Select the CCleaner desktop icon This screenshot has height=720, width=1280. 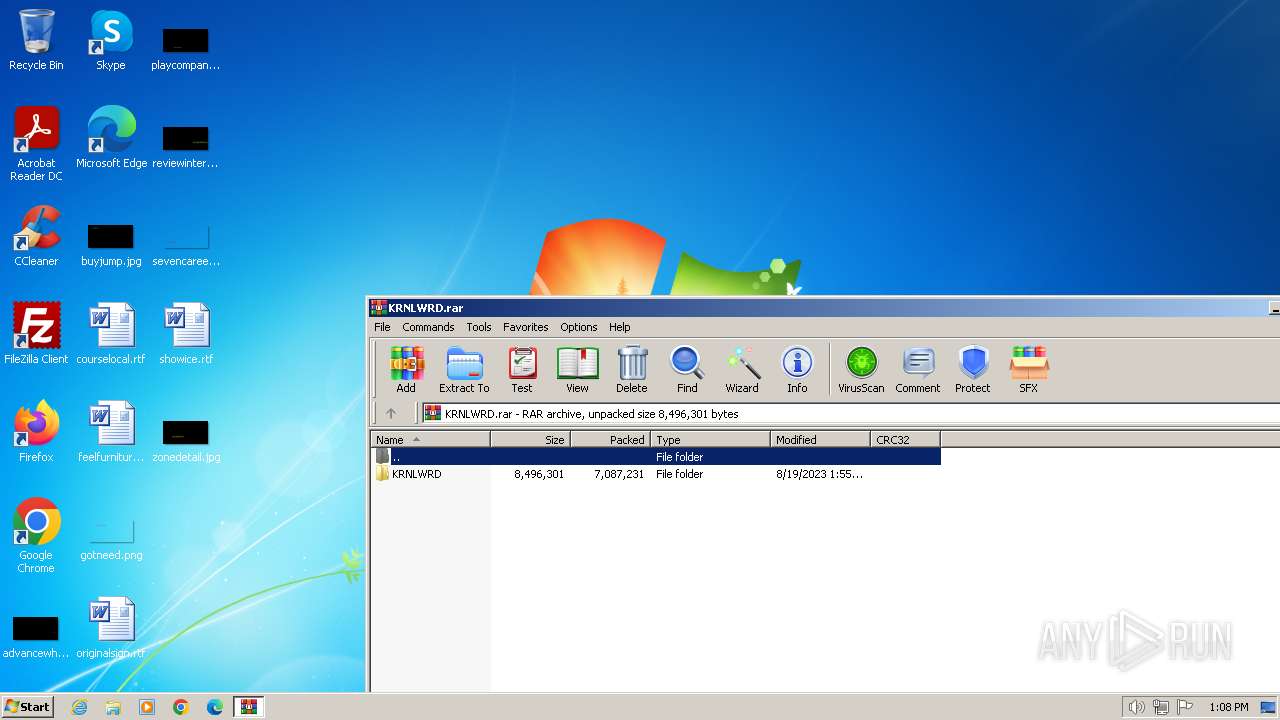(x=36, y=236)
